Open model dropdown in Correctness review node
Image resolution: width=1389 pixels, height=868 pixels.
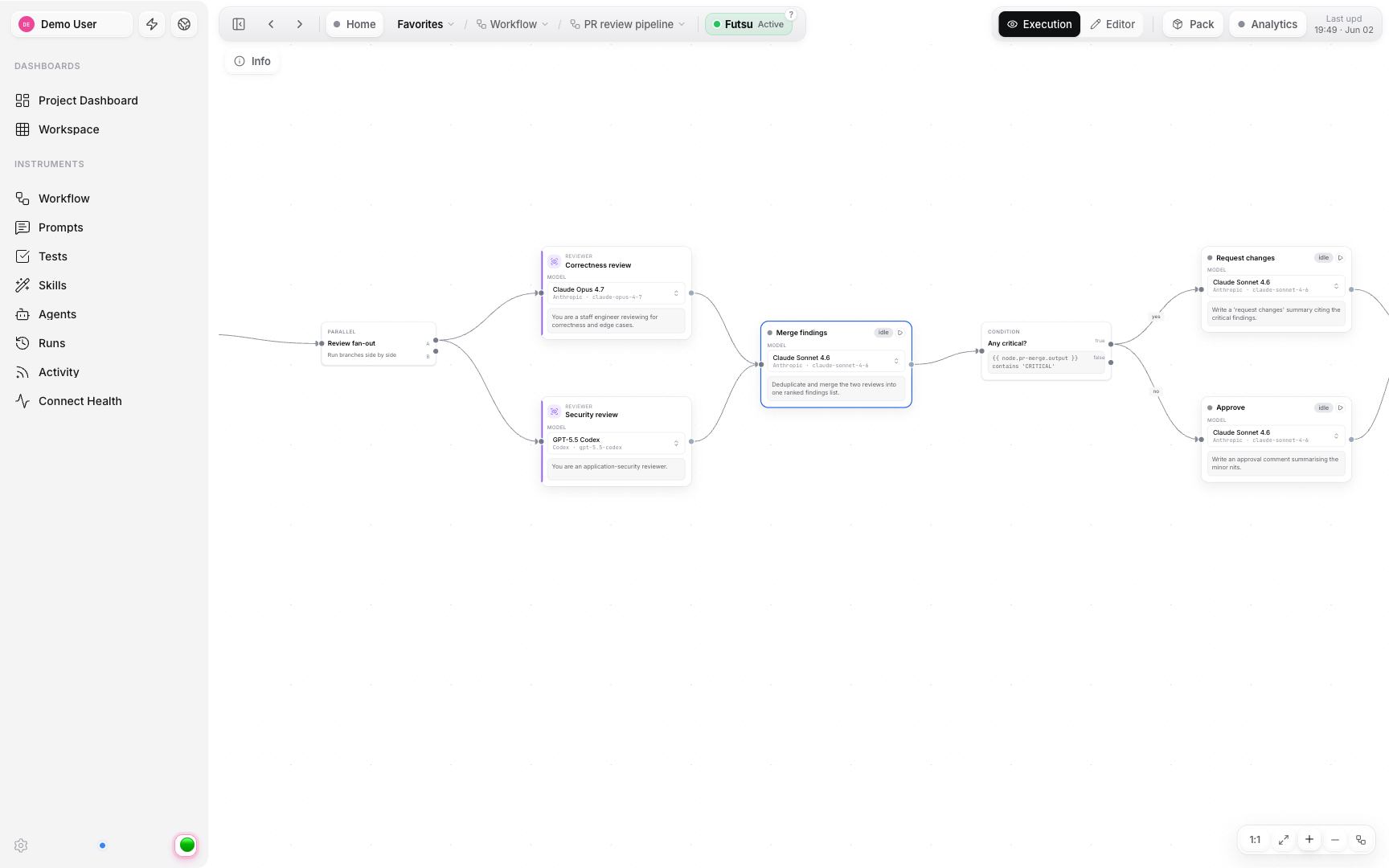[616, 293]
